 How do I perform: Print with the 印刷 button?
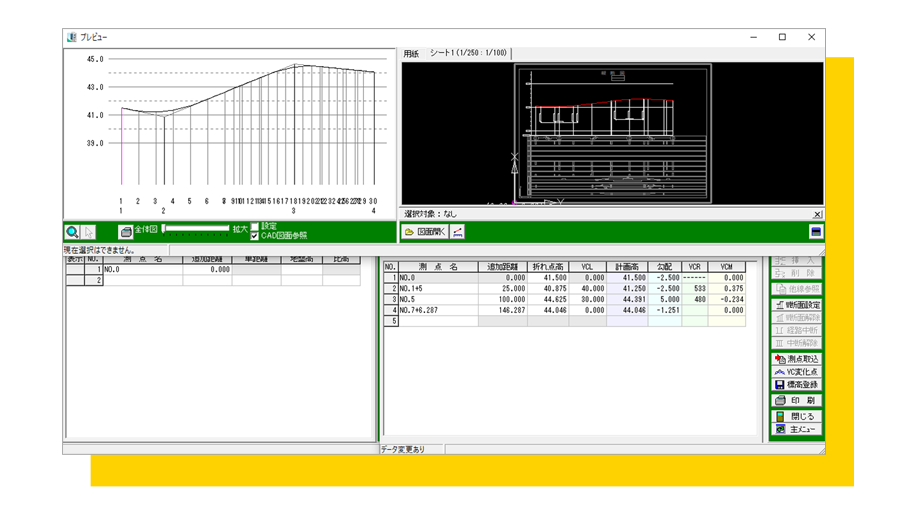797,401
